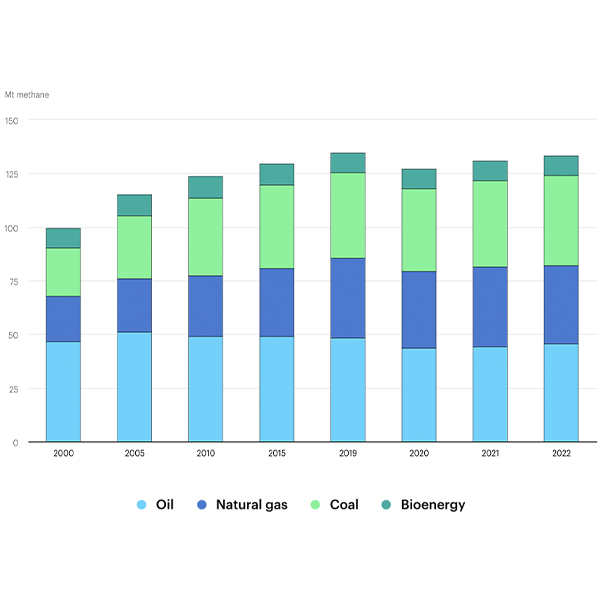
Task: Click the 2000 x-axis year label
Action: click(x=63, y=453)
